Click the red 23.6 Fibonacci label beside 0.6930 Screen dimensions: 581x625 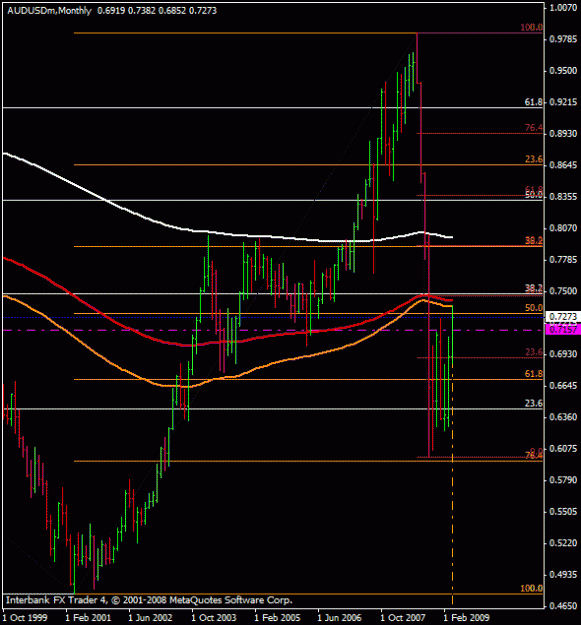(534, 352)
